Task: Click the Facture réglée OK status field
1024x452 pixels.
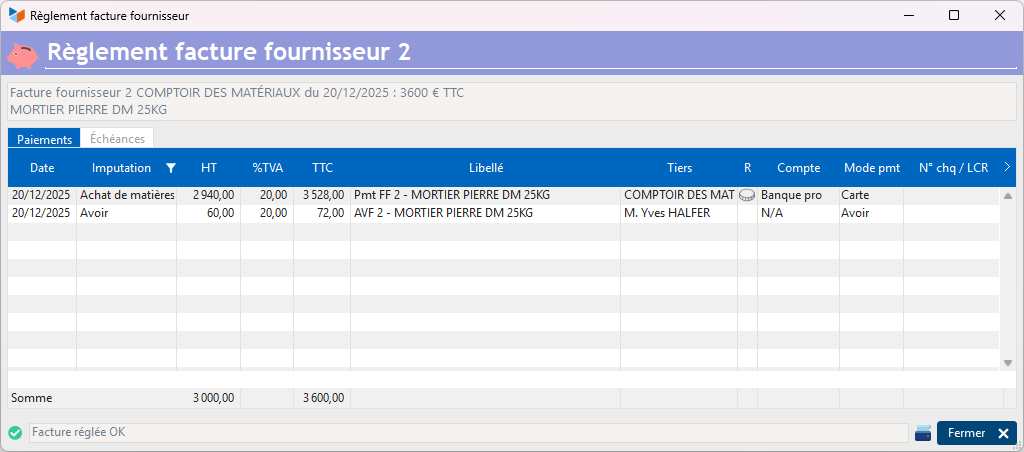Action: [468, 433]
